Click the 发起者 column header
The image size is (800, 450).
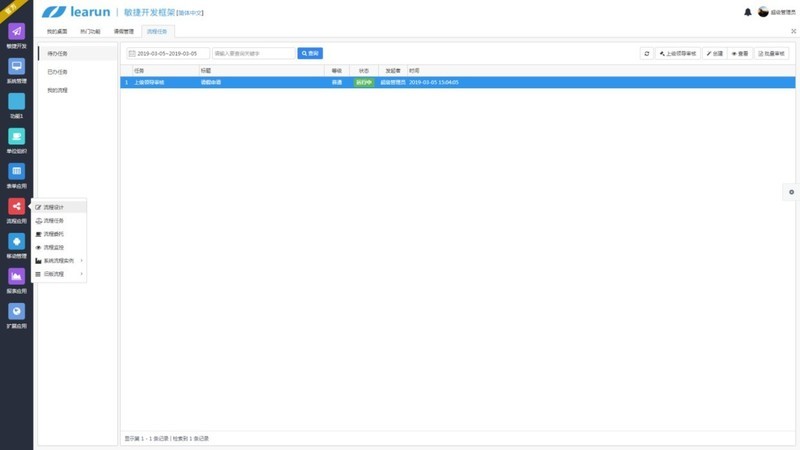tap(393, 70)
